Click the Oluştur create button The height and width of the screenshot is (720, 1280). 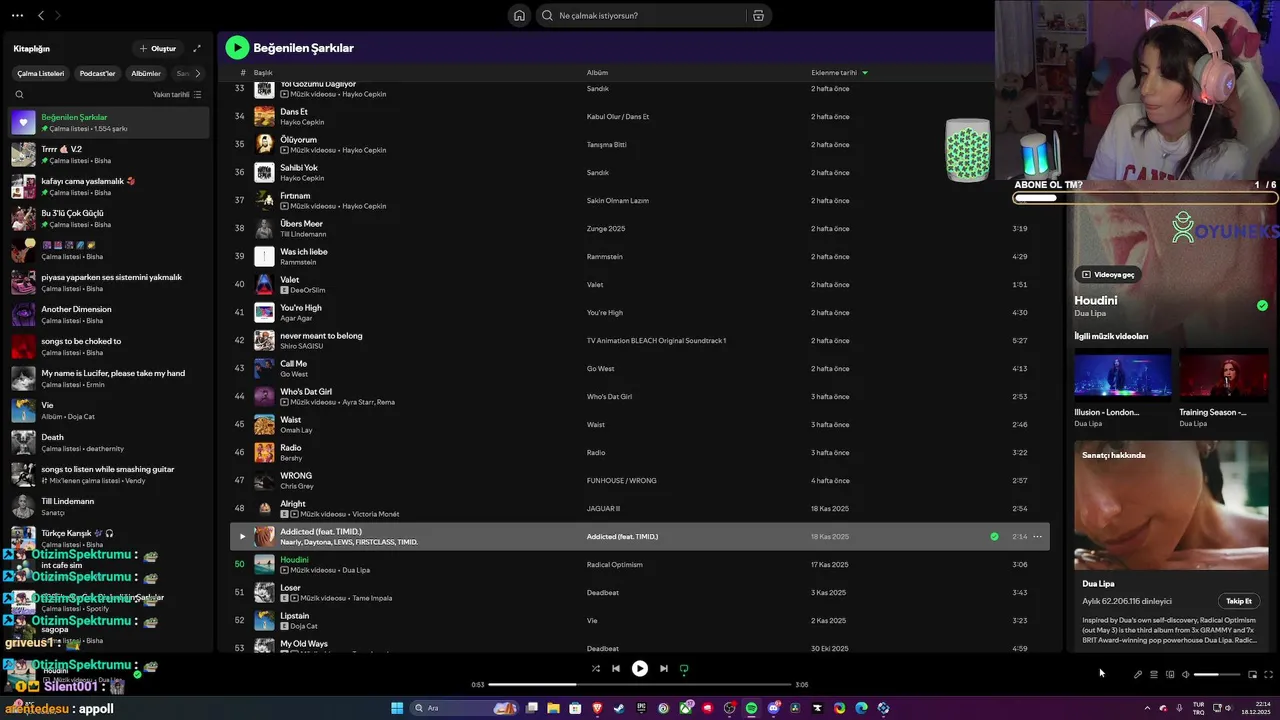coord(158,48)
